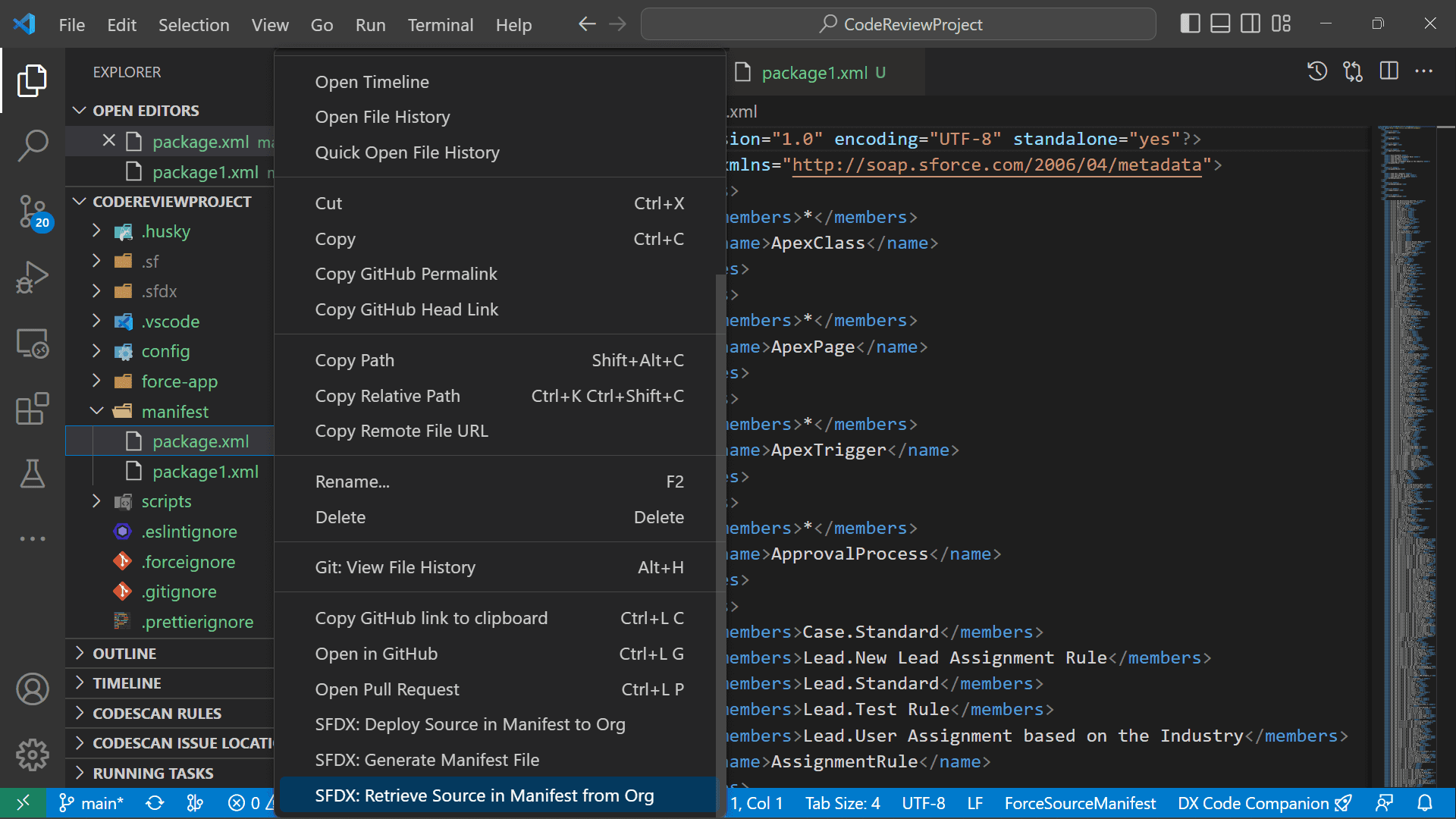Collapse the CODEREVIEWPROJECT section
The width and height of the screenshot is (1456, 819).
(171, 202)
